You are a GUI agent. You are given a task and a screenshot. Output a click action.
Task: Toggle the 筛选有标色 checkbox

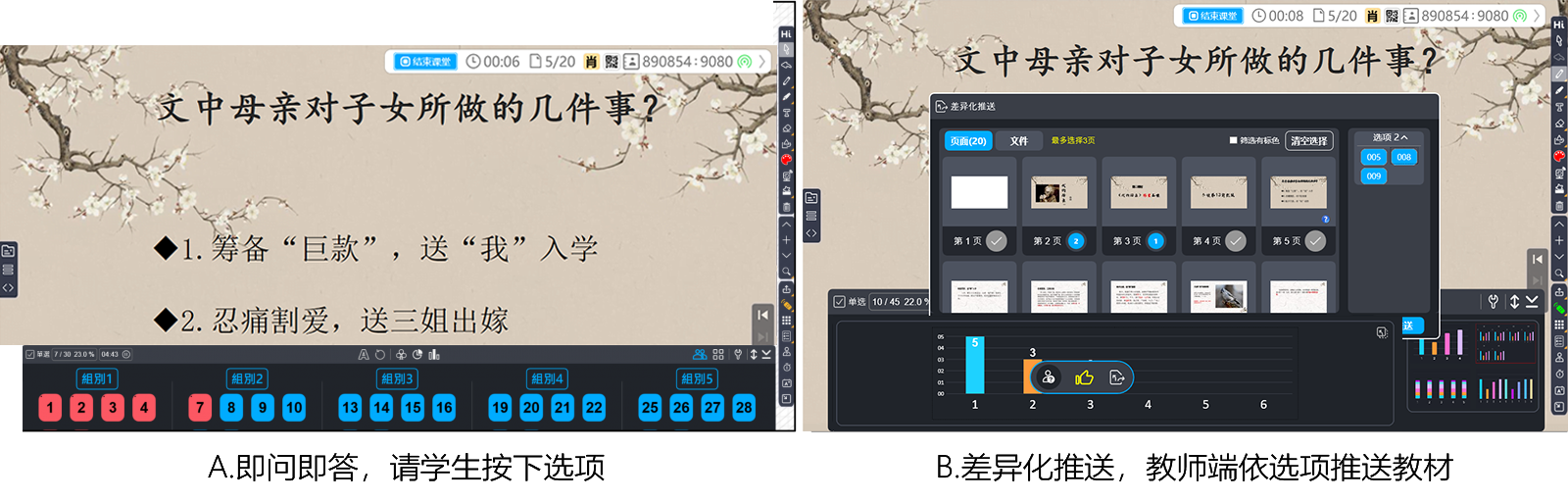1234,140
